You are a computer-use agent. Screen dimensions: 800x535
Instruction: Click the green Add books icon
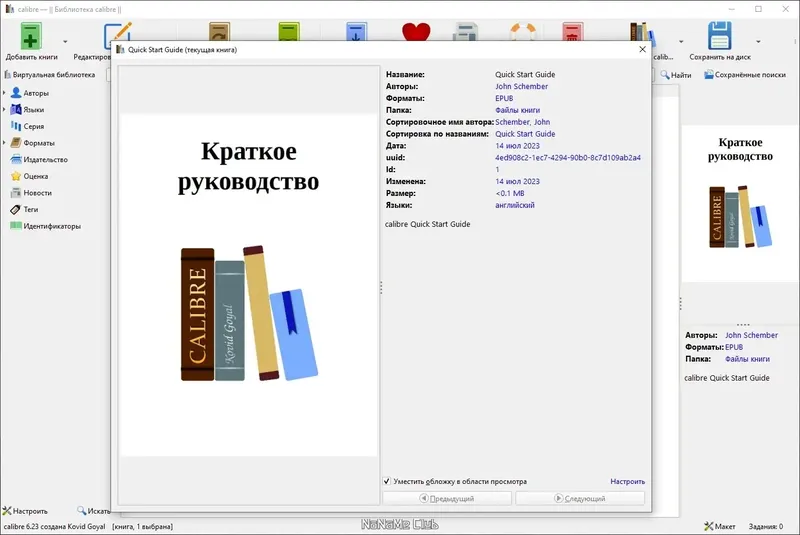[x=31, y=36]
